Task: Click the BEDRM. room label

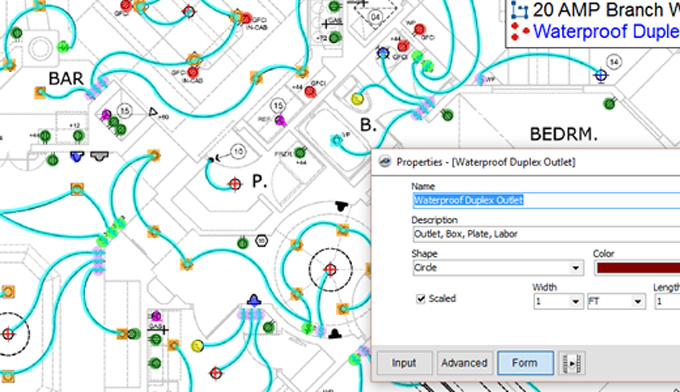Action: coord(563,134)
